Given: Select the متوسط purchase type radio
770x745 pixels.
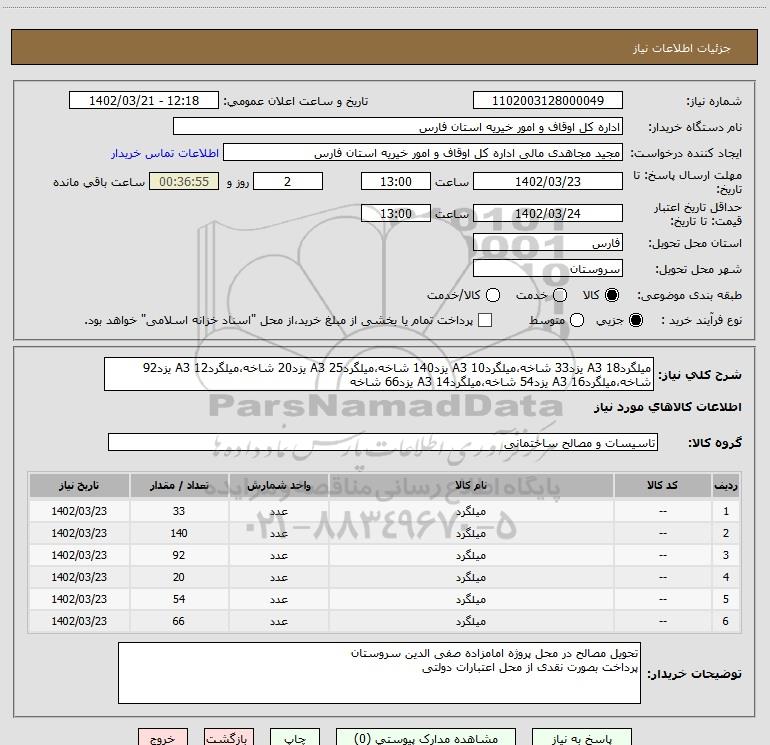Looking at the screenshot, I should 577,320.
